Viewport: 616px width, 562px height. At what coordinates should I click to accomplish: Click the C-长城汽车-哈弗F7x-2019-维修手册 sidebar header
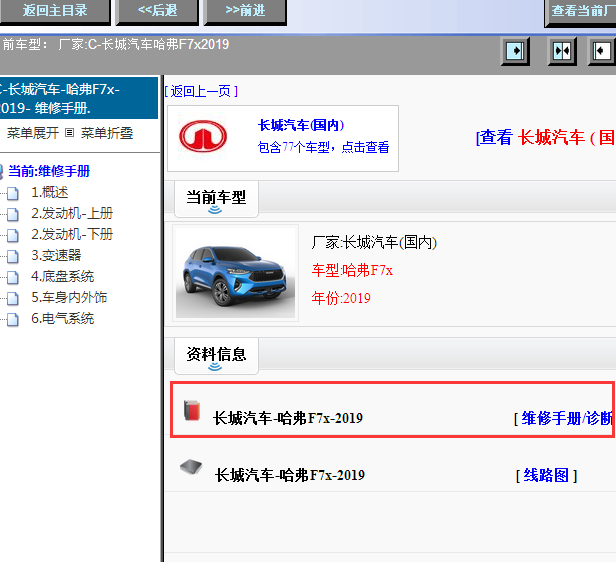click(x=79, y=98)
